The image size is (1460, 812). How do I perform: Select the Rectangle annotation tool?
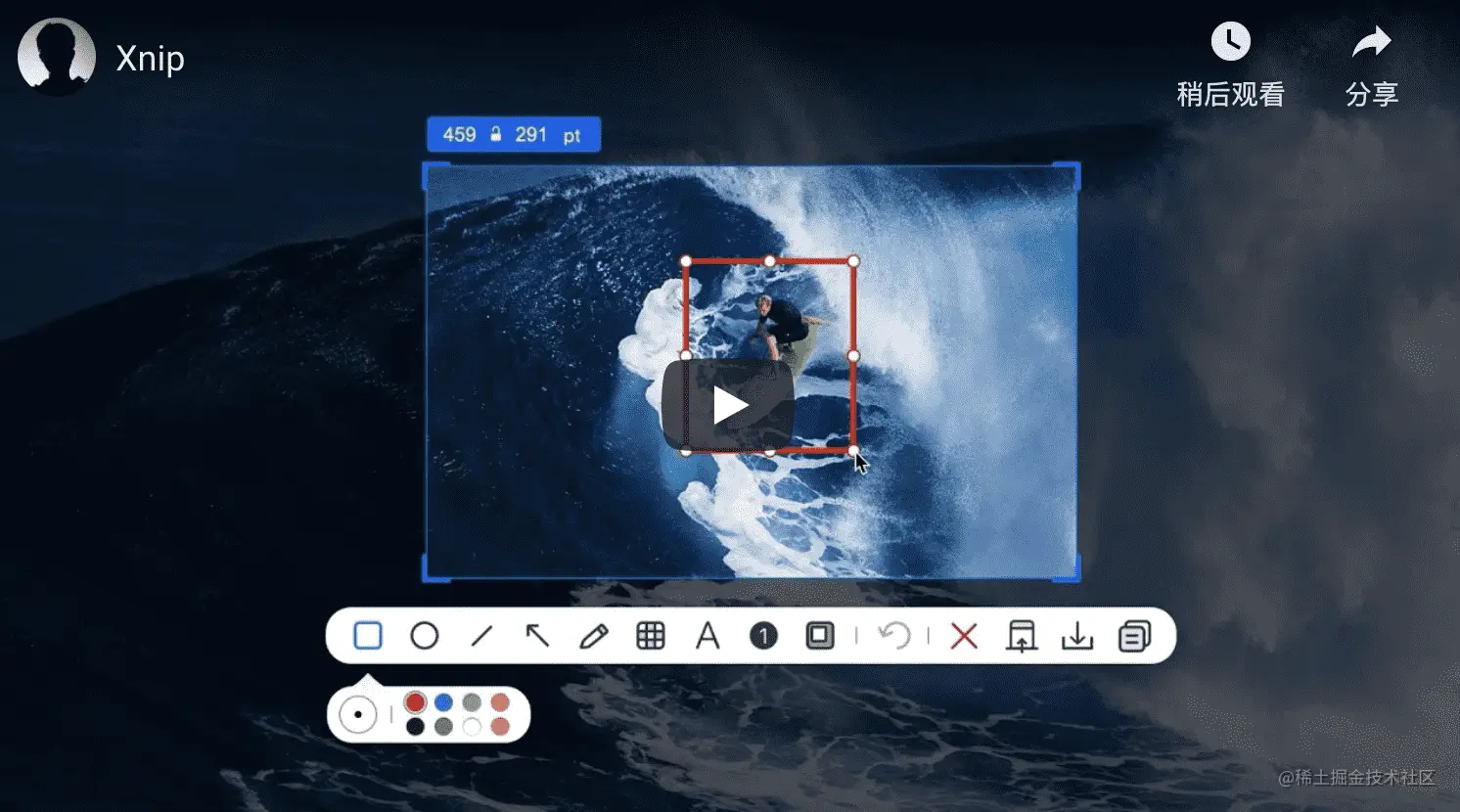pos(368,636)
